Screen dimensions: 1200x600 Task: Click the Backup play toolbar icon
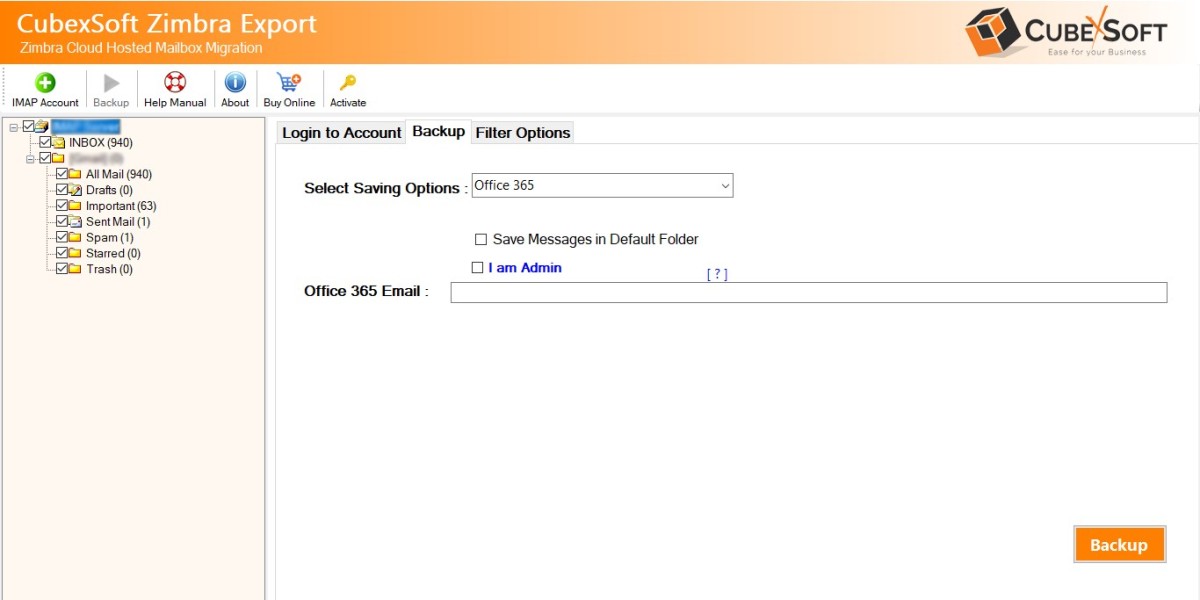111,83
